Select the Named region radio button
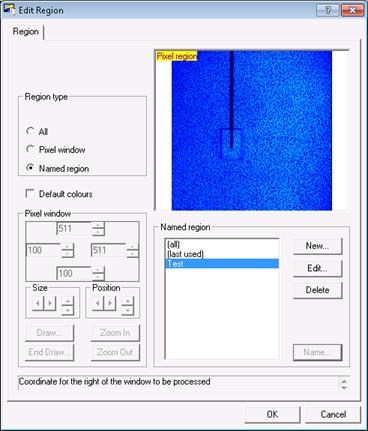 (x=30, y=168)
